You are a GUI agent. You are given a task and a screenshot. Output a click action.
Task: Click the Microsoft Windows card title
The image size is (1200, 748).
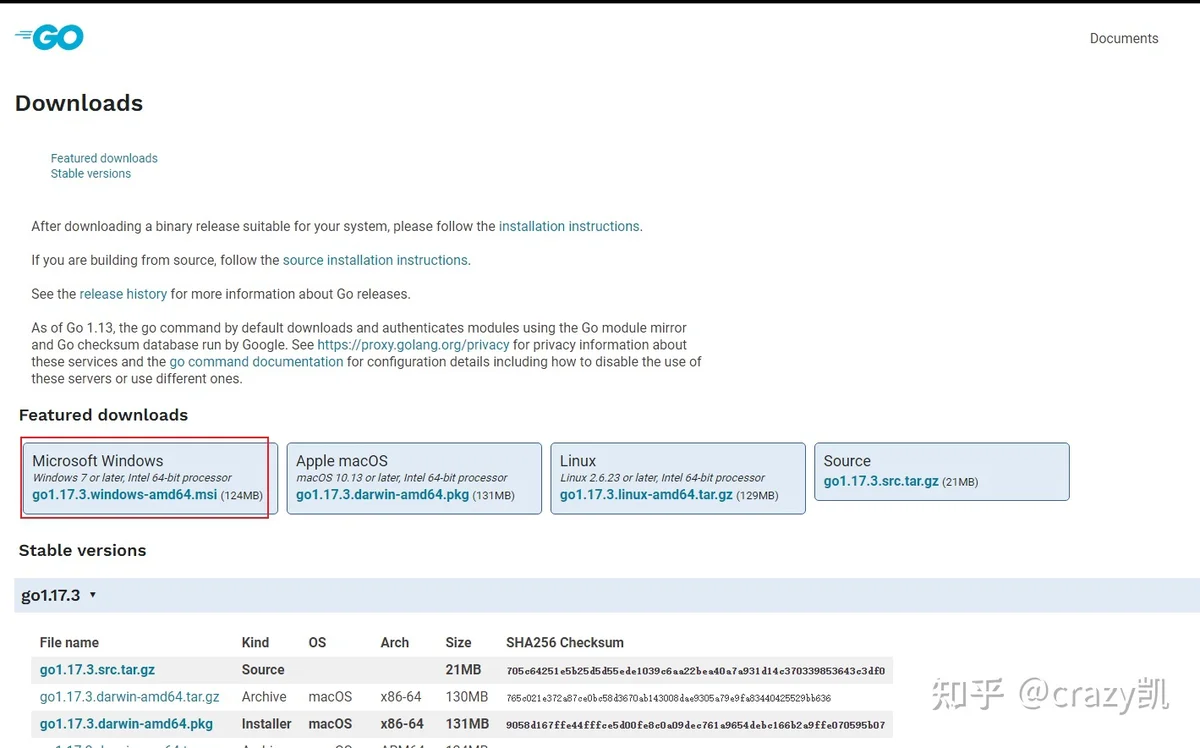[x=98, y=461]
